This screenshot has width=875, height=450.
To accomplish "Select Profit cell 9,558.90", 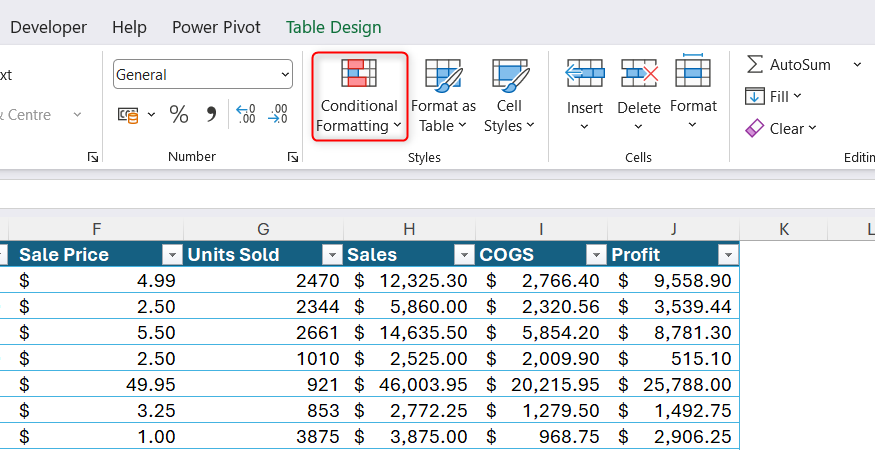I will pyautogui.click(x=674, y=280).
